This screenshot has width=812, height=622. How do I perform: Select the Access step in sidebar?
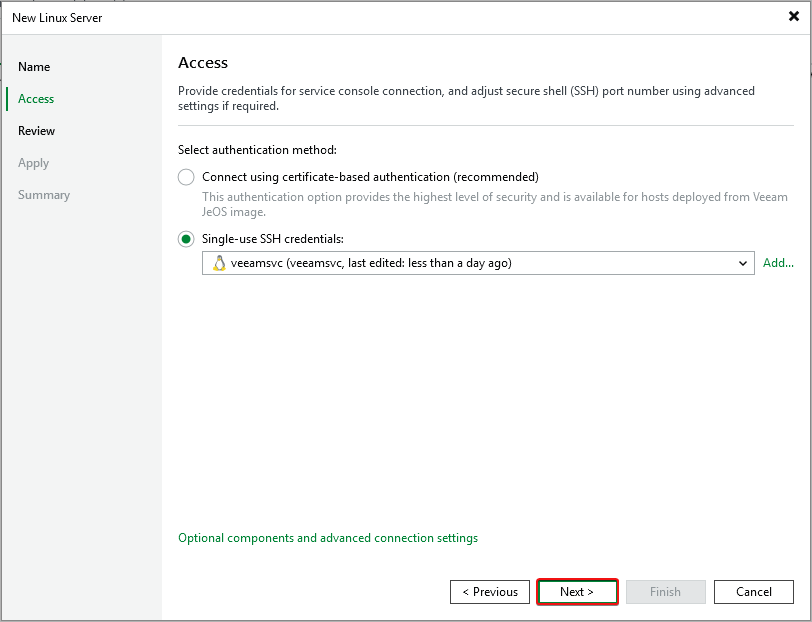pos(36,99)
